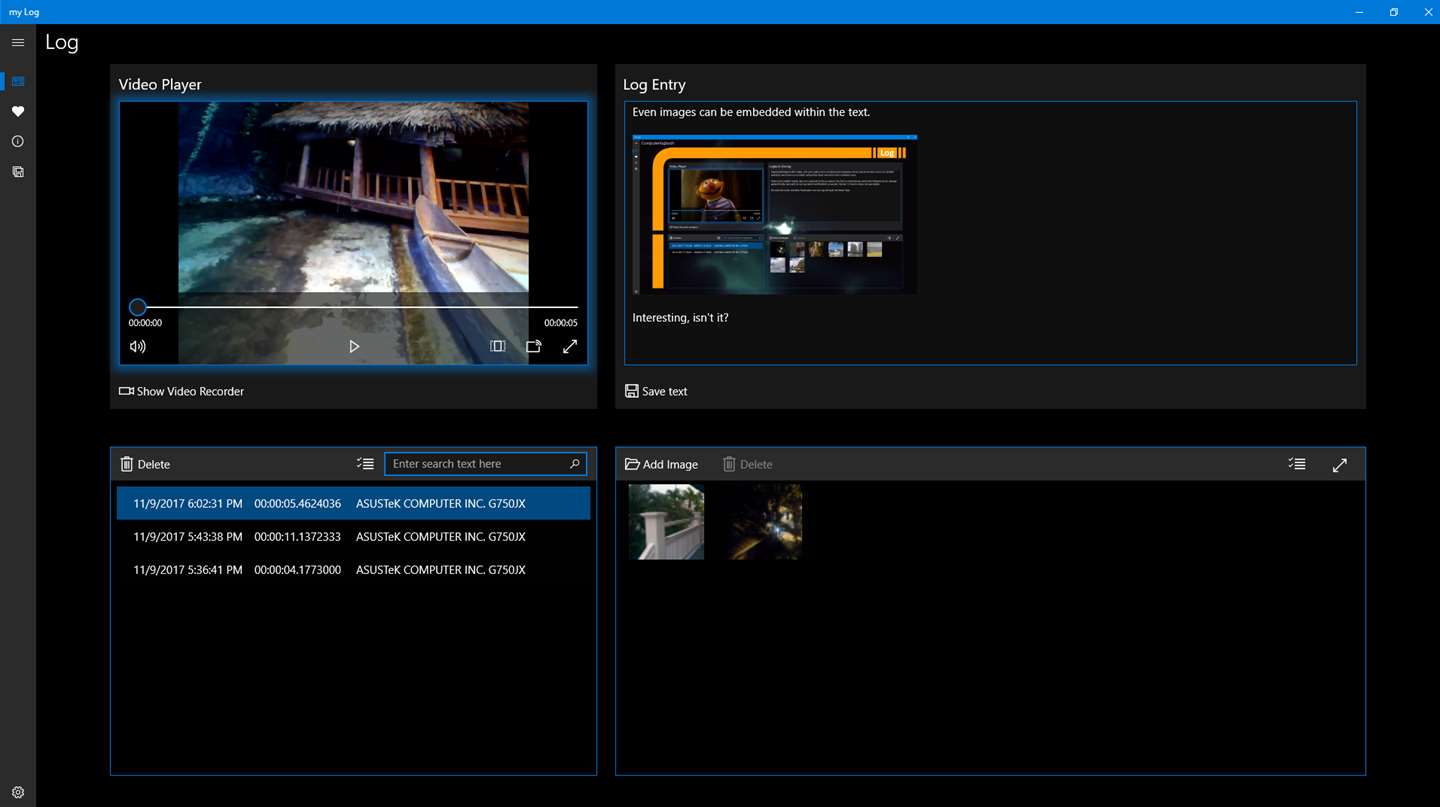
Task: Toggle multi-select mode in log list
Action: 365,464
